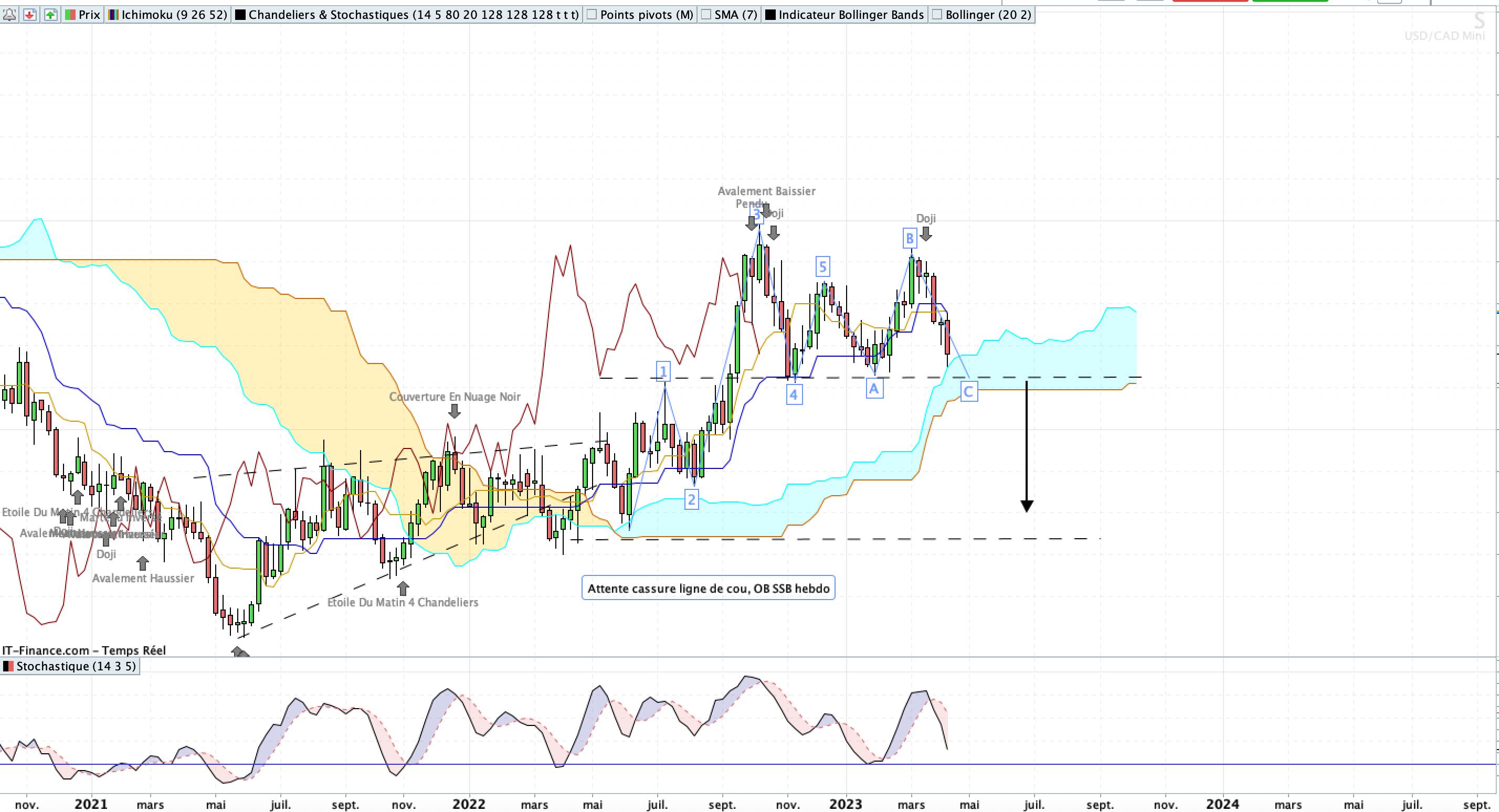Click the 2024 label on time axis

pyautogui.click(x=1222, y=805)
